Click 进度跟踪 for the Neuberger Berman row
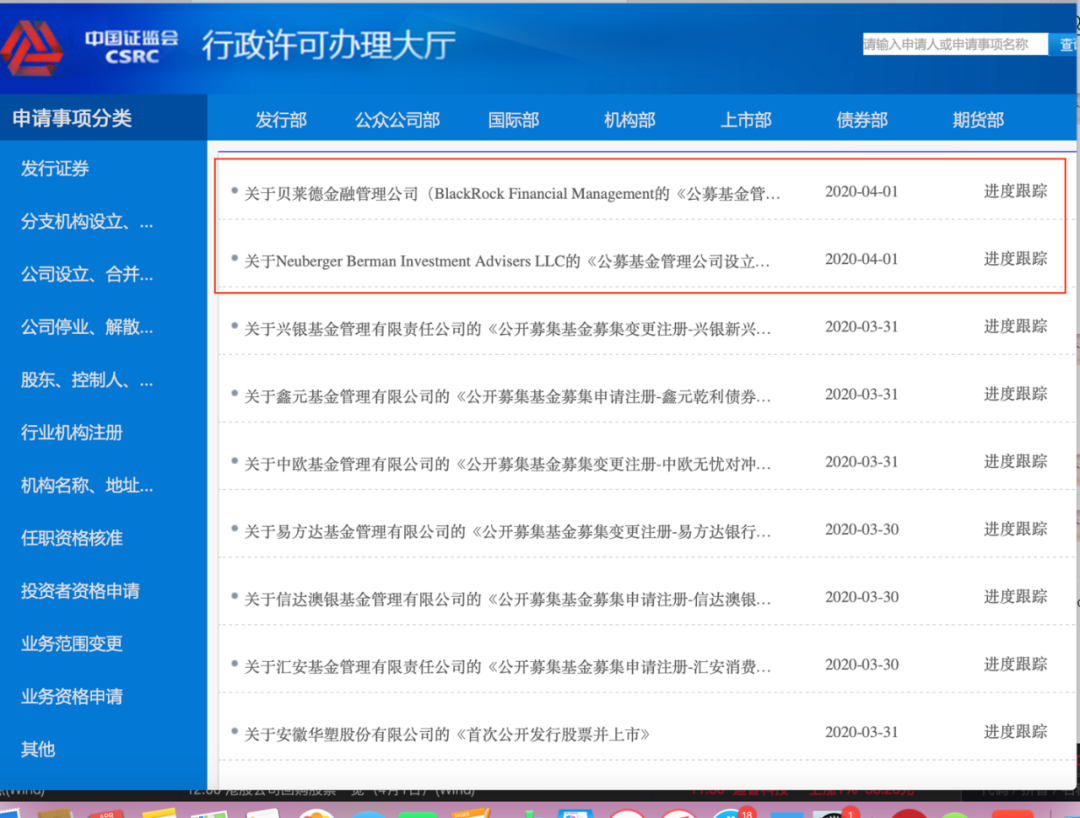 pyautogui.click(x=1015, y=259)
